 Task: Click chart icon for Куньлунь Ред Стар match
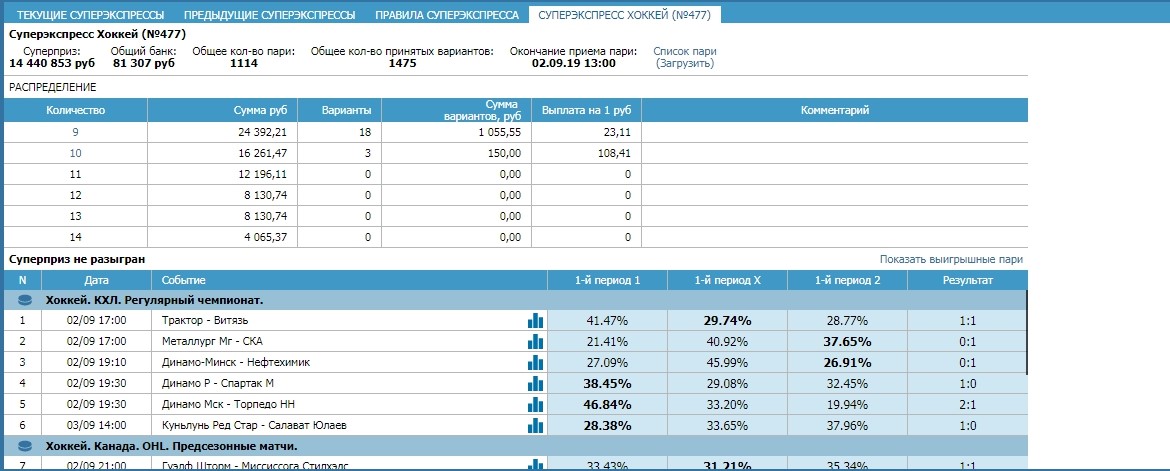(x=536, y=425)
